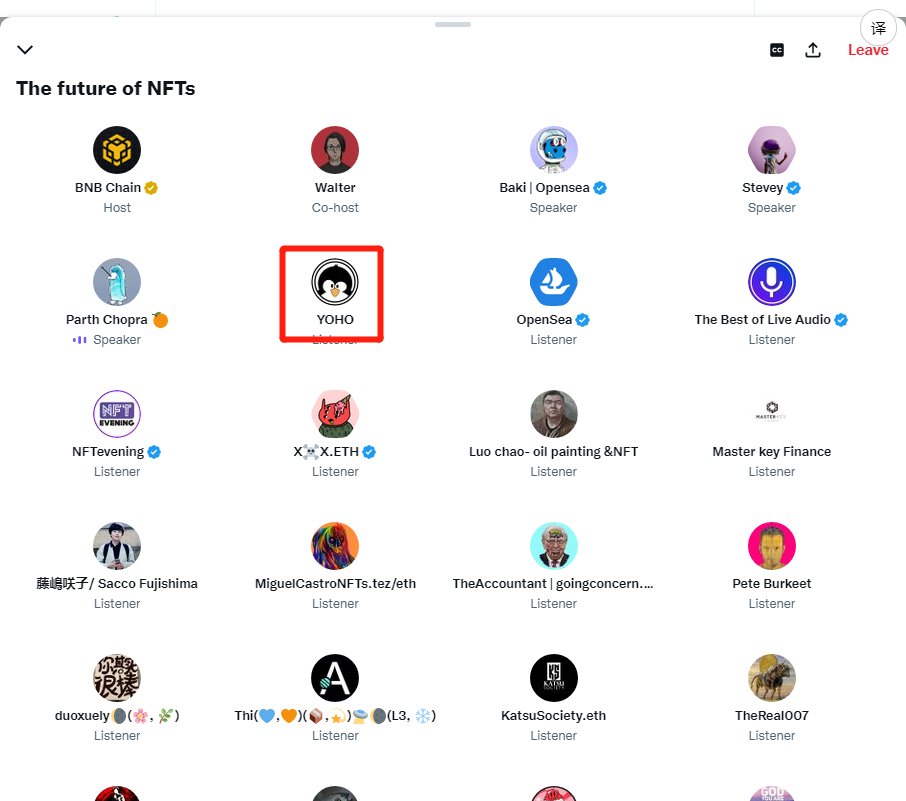Click the Baki | Opensea name
906x801 pixels.
tap(544, 188)
